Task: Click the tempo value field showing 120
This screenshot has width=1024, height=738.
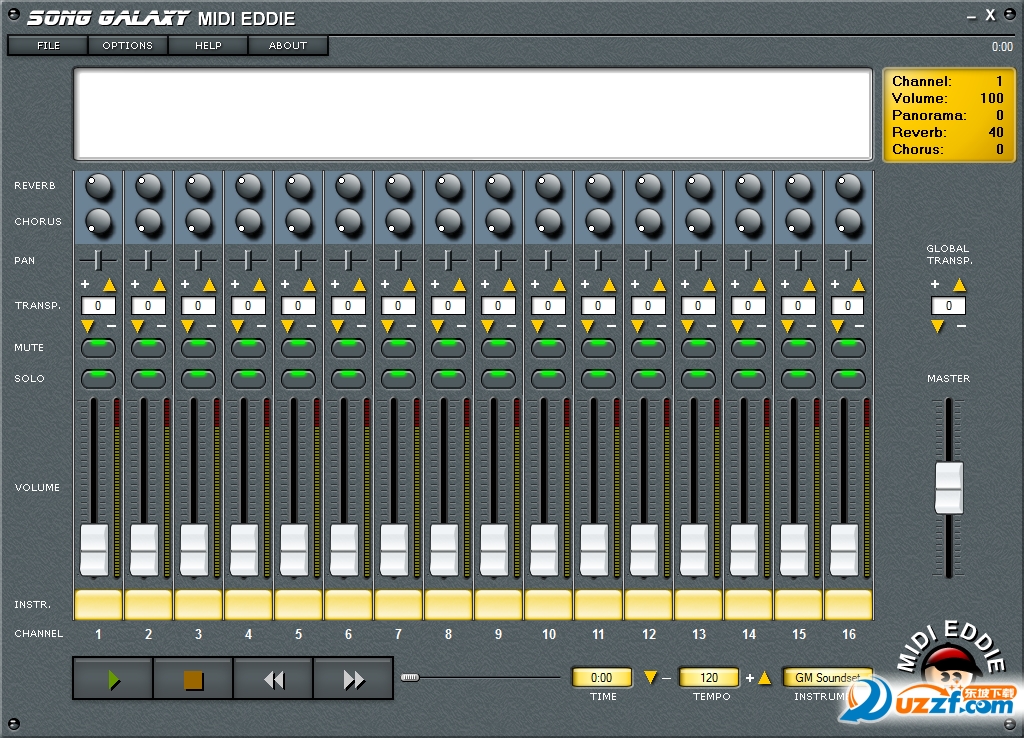Action: tap(709, 677)
